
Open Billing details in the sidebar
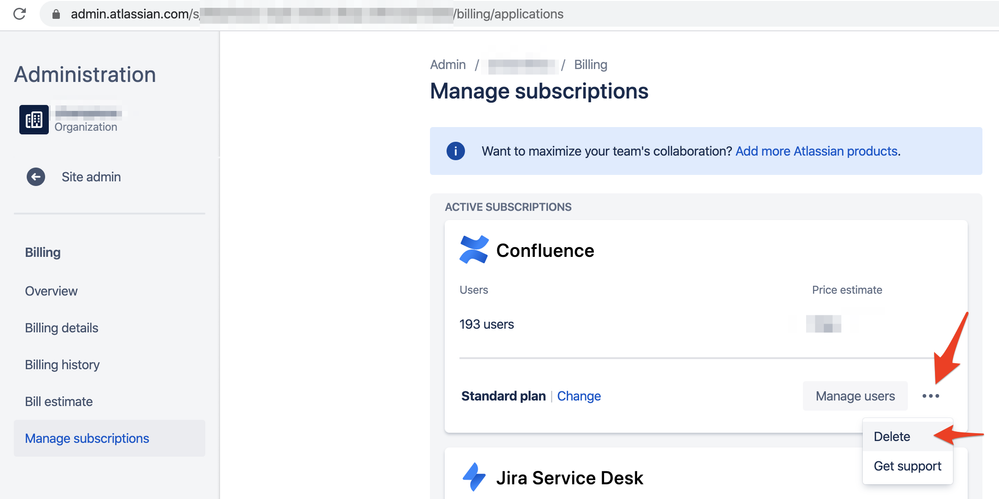[62, 328]
